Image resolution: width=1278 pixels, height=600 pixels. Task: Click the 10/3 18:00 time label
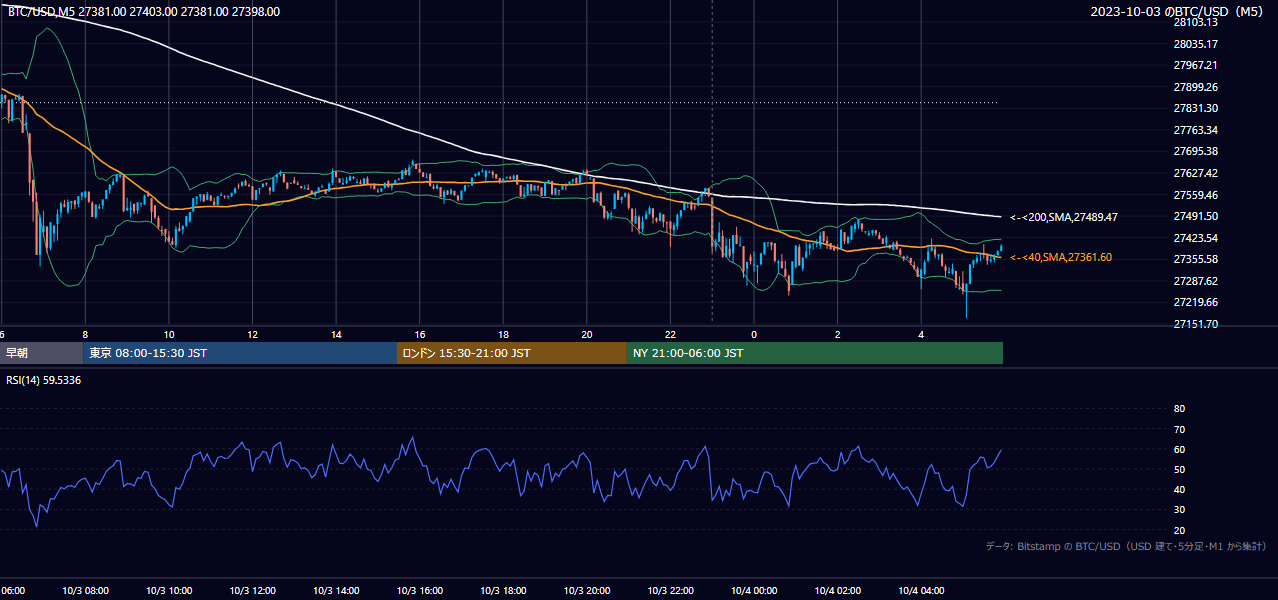point(503,591)
